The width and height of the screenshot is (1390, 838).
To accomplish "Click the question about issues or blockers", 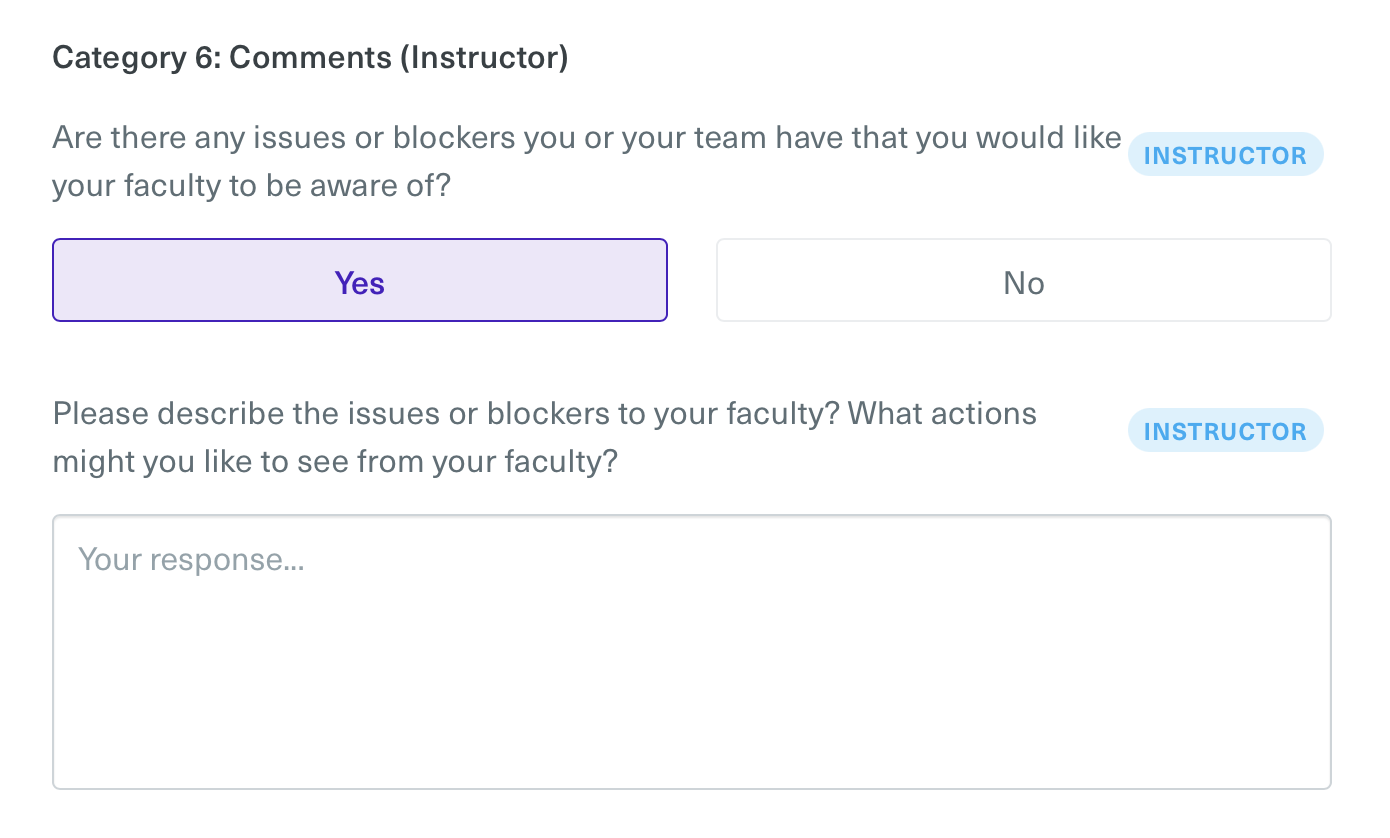I will (x=586, y=162).
